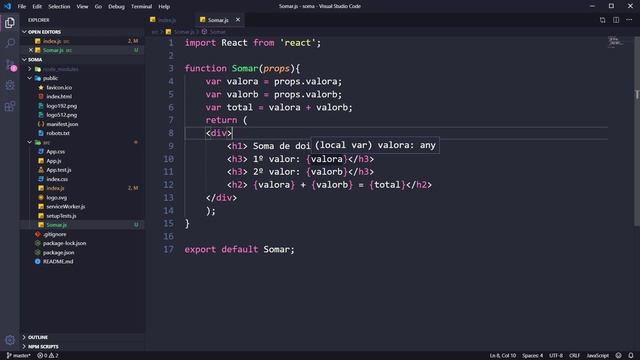Click the notifications bell in status bar
Viewport: 640px width, 360px height.
(x=631, y=356)
